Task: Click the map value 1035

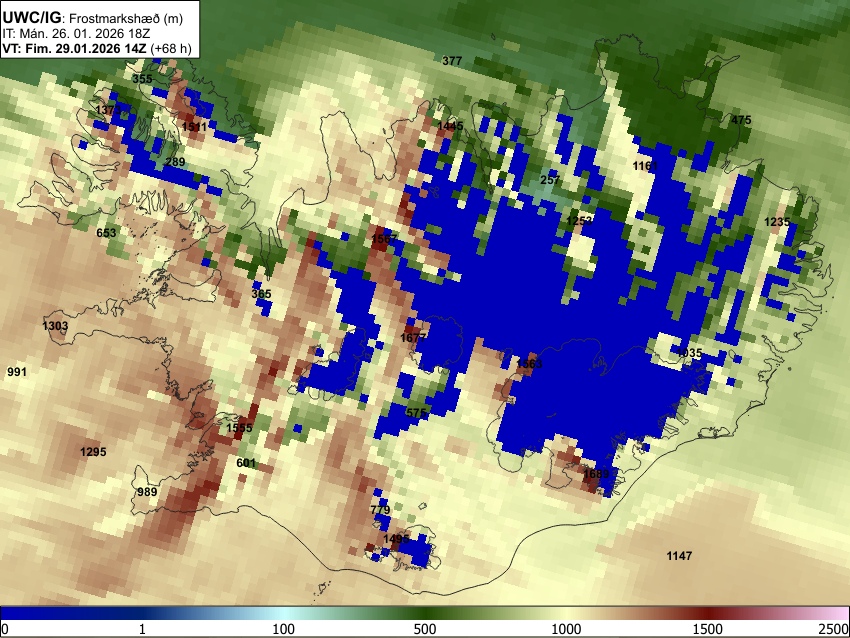Action: click(x=690, y=353)
